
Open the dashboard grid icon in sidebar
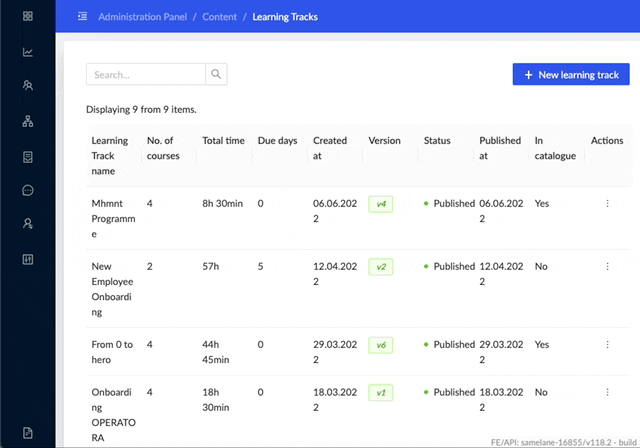point(28,17)
